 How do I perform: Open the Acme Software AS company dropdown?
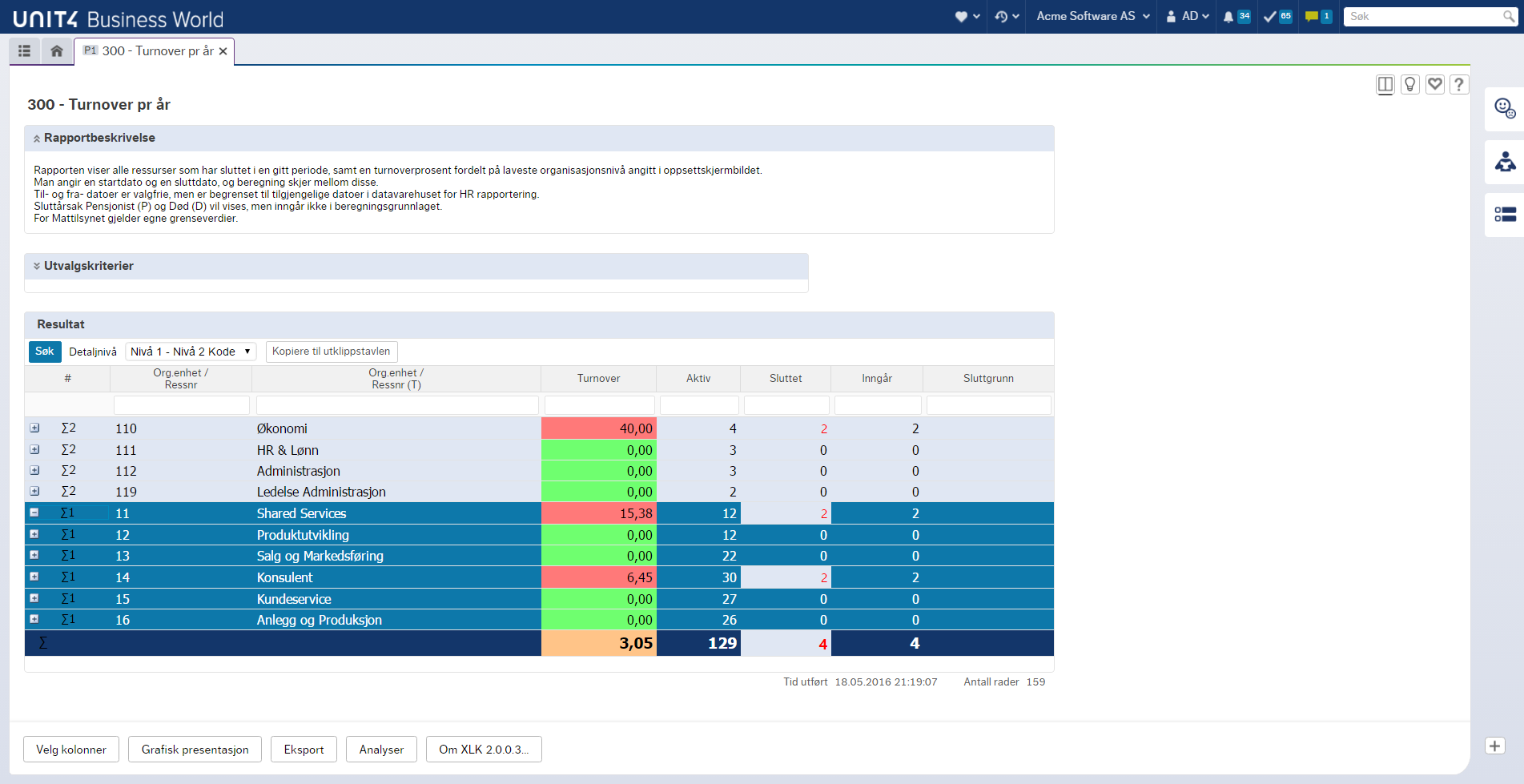pyautogui.click(x=1093, y=16)
